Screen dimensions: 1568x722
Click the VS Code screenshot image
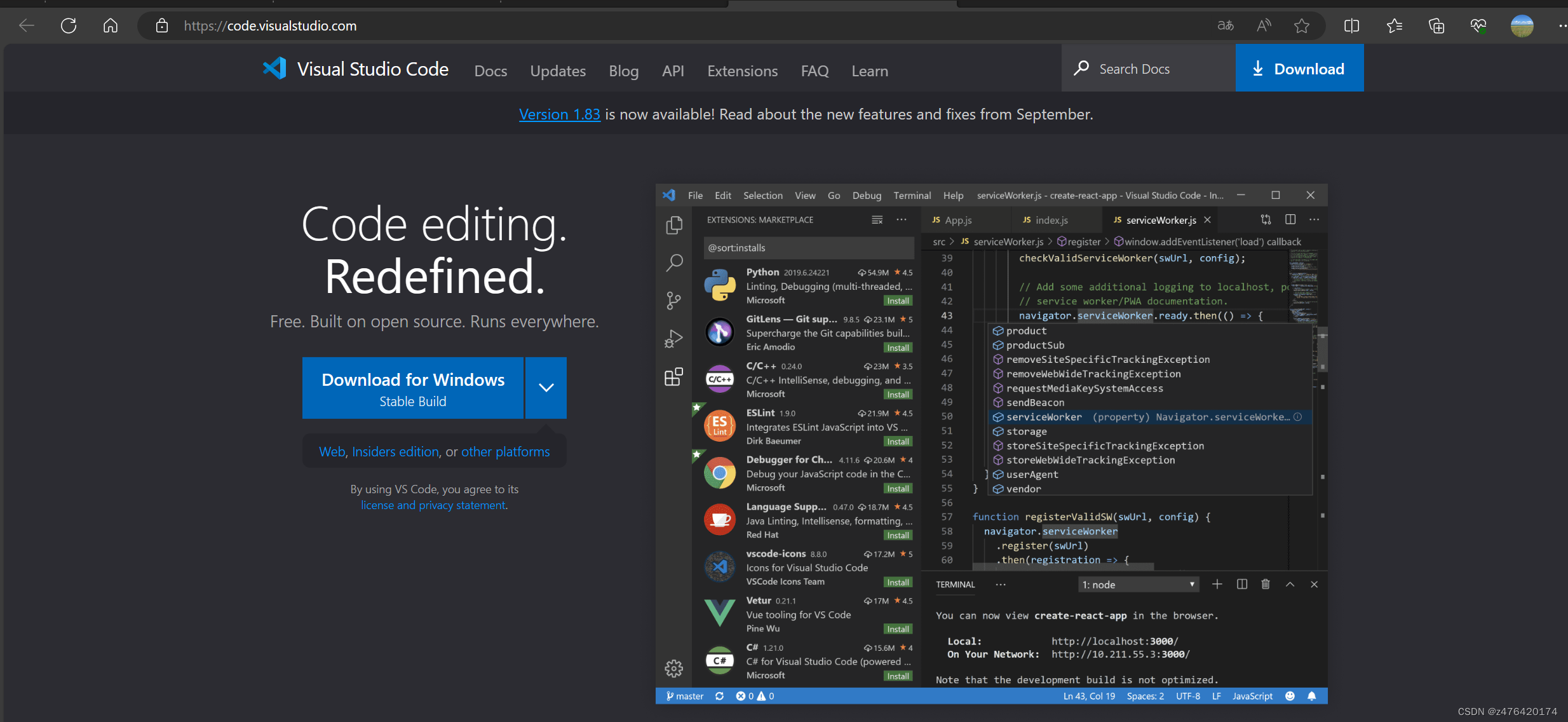click(991, 444)
